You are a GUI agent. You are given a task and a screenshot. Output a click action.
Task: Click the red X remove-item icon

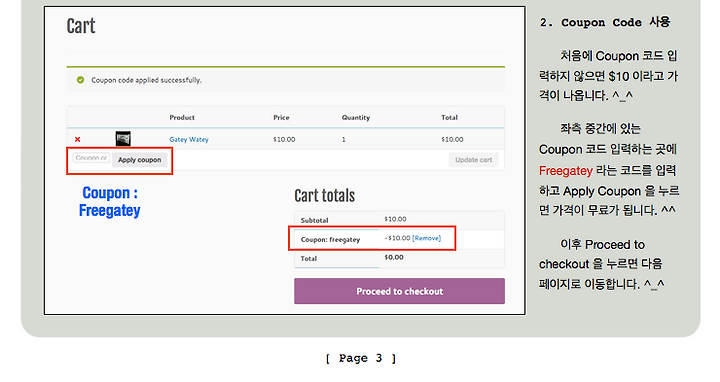point(78,139)
